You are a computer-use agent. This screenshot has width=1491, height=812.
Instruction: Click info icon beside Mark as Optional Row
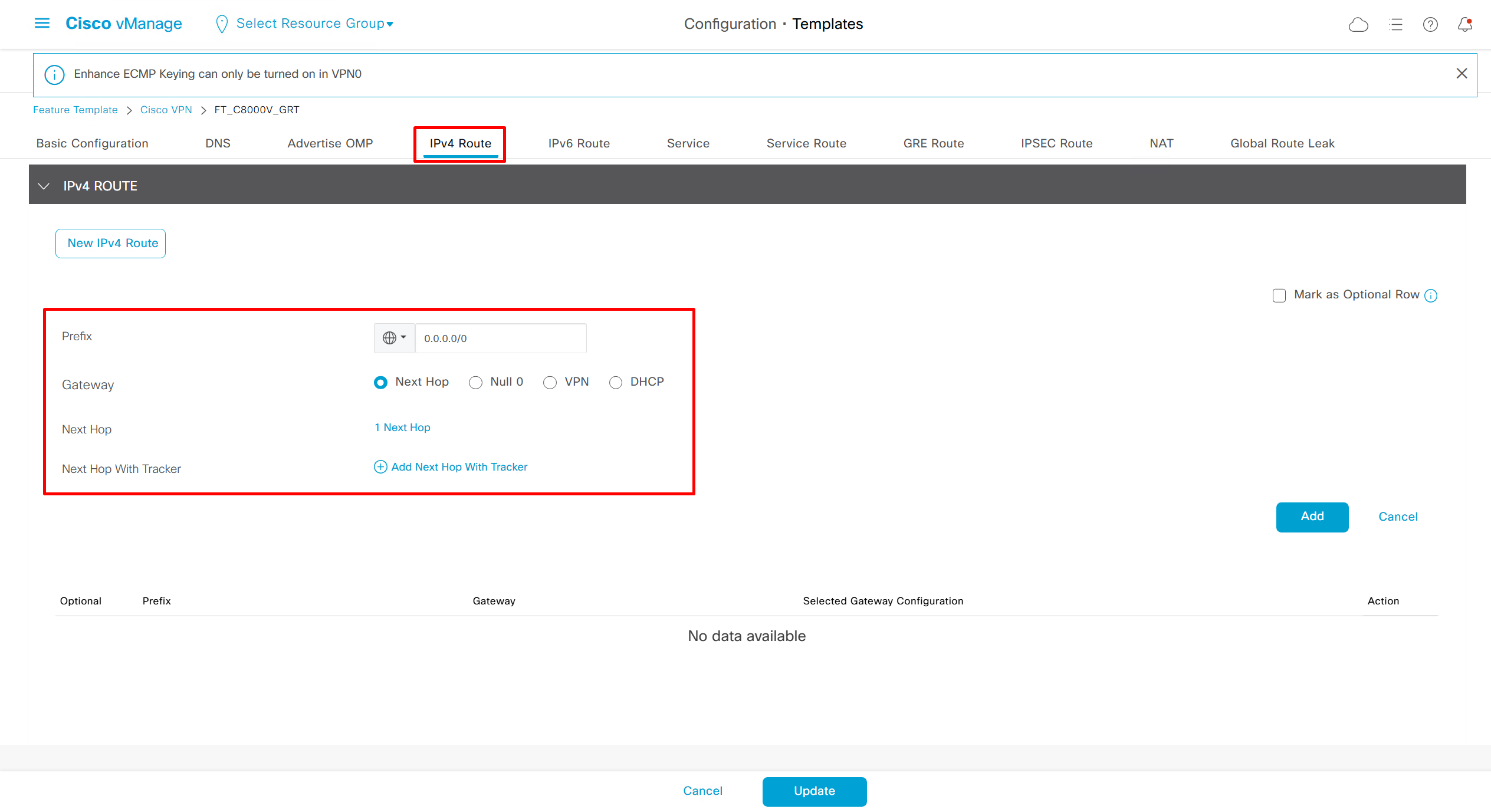pyautogui.click(x=1431, y=295)
